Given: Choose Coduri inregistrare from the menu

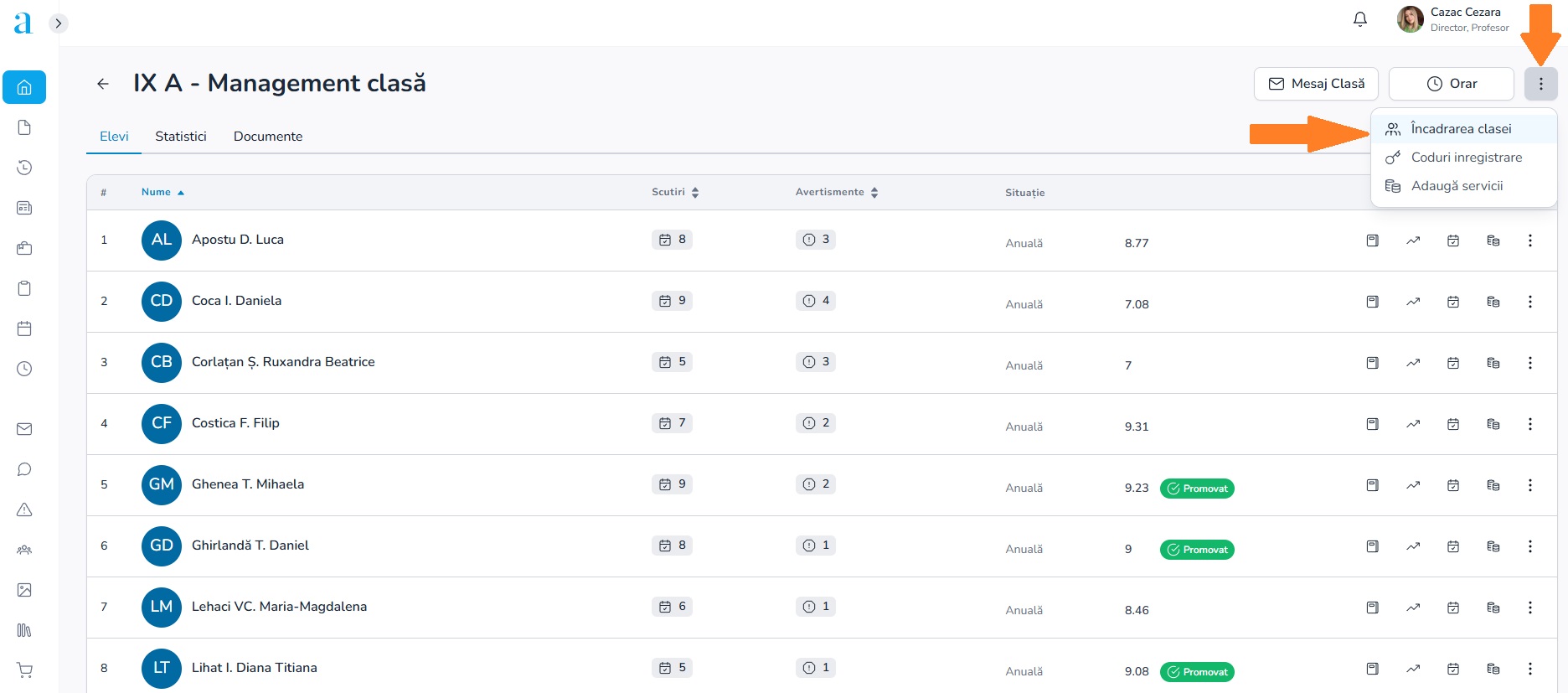Looking at the screenshot, I should [x=1466, y=158].
